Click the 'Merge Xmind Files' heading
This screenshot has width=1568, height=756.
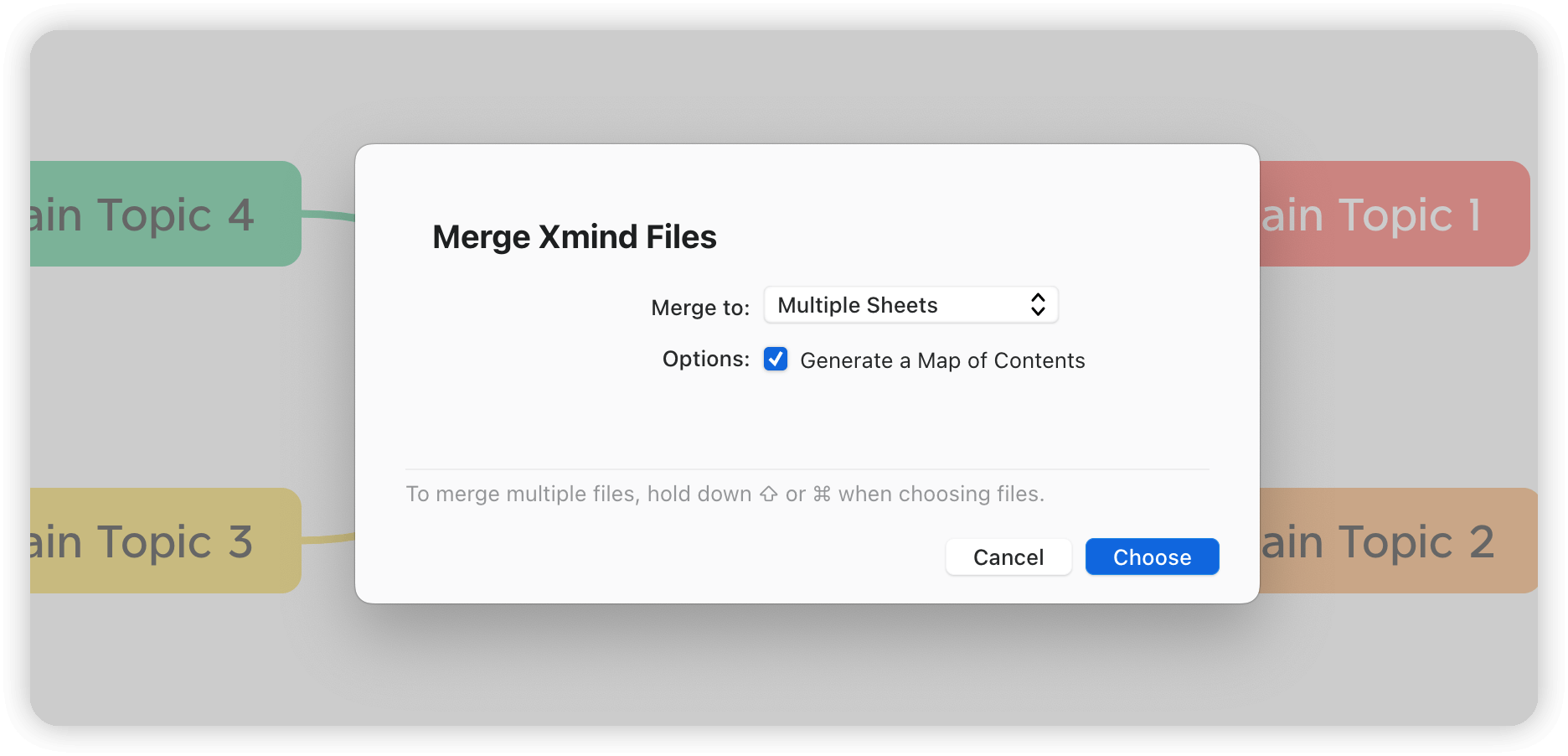click(x=575, y=237)
